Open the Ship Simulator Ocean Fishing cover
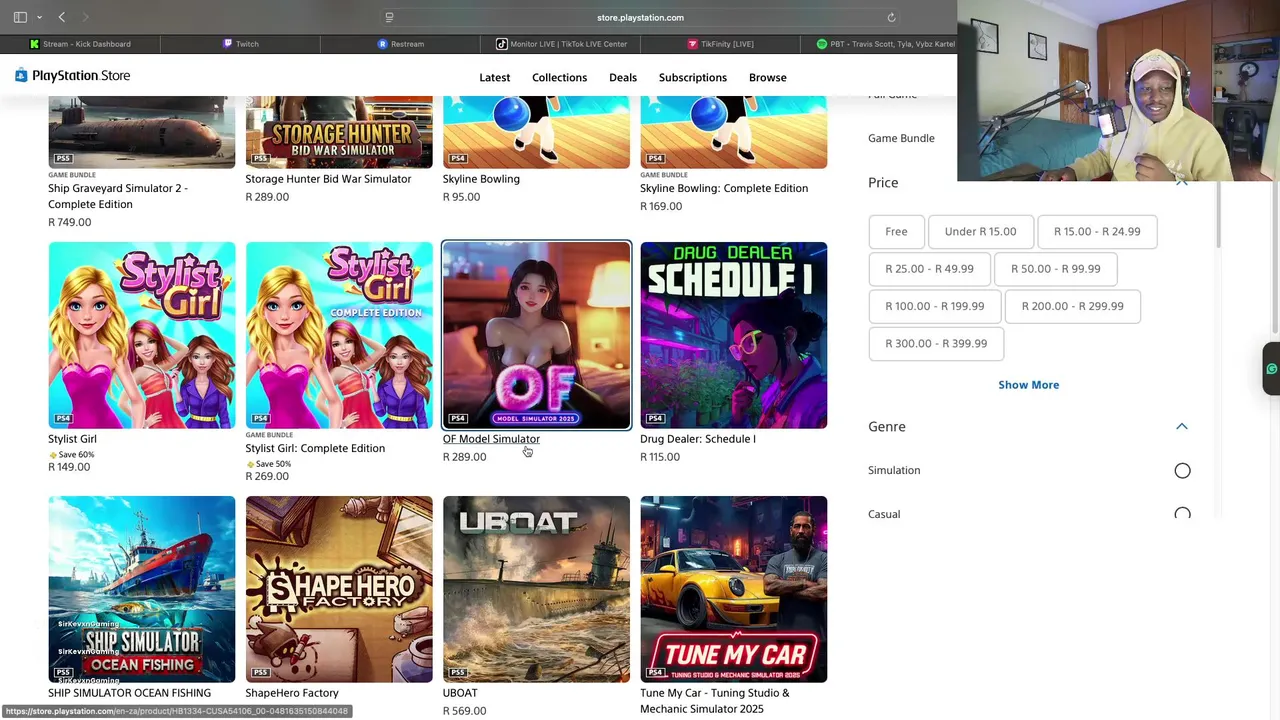This screenshot has height=720, width=1280. pos(142,589)
